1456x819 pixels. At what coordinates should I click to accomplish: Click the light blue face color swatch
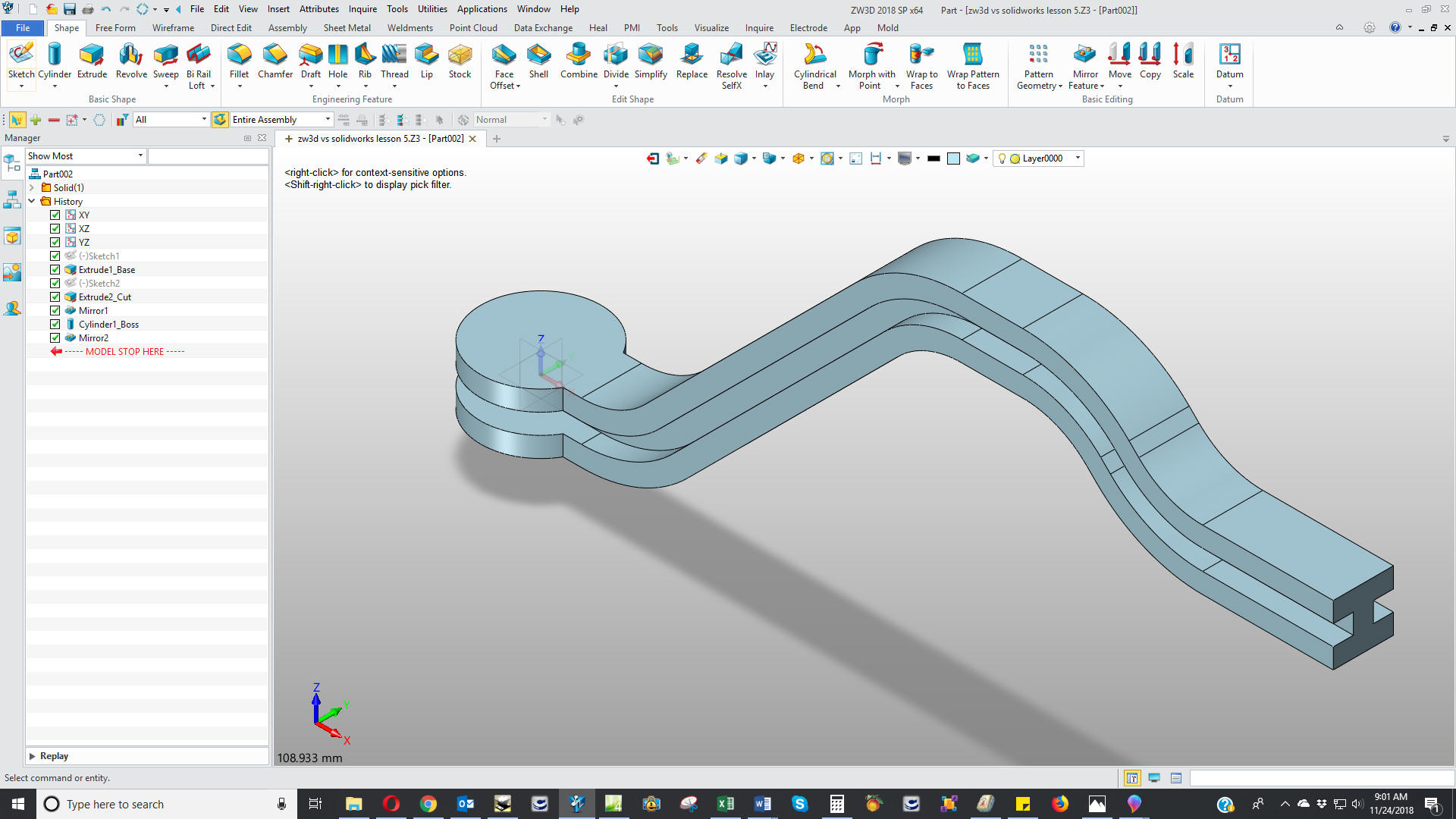(953, 158)
